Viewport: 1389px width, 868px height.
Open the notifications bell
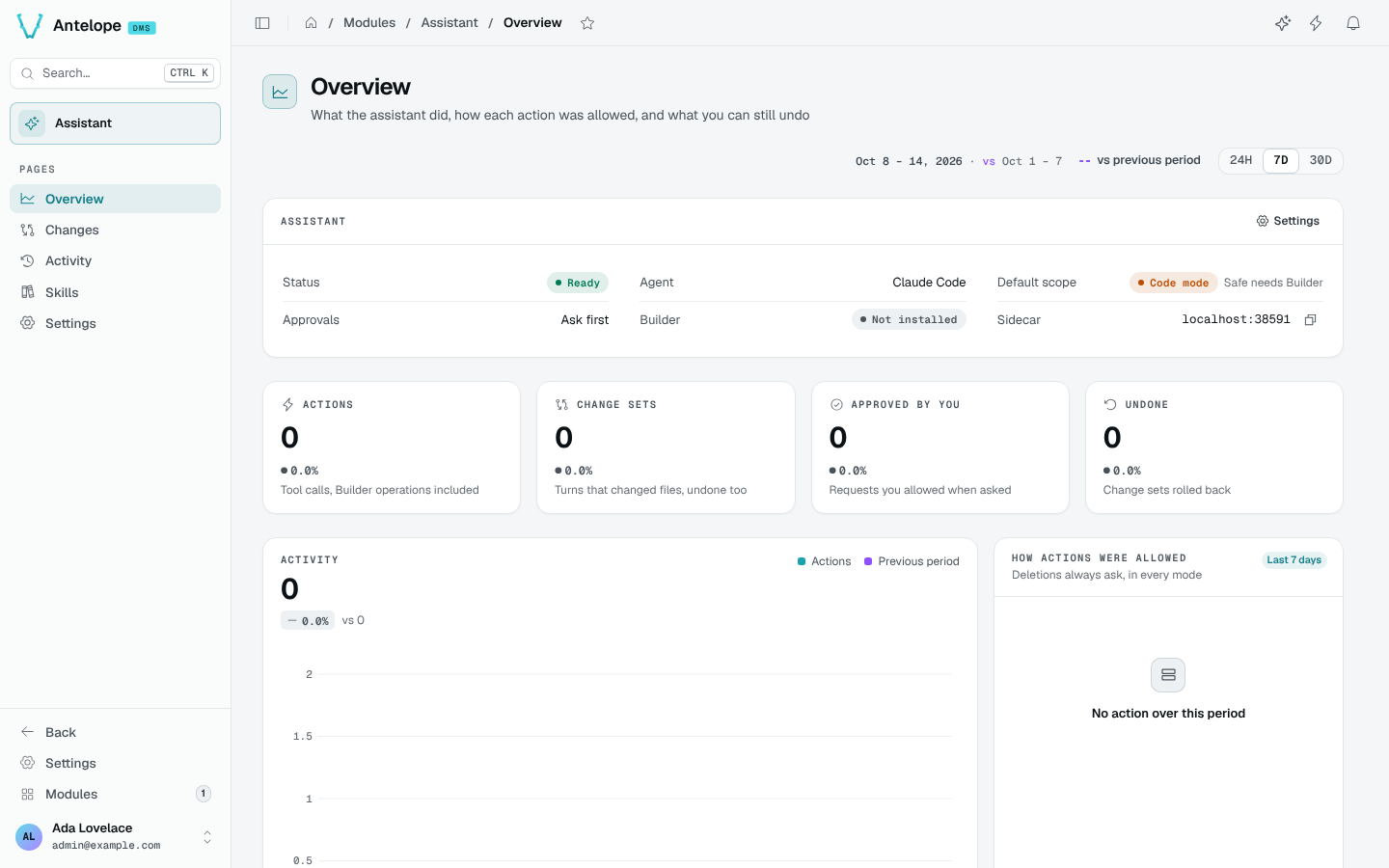[1353, 23]
